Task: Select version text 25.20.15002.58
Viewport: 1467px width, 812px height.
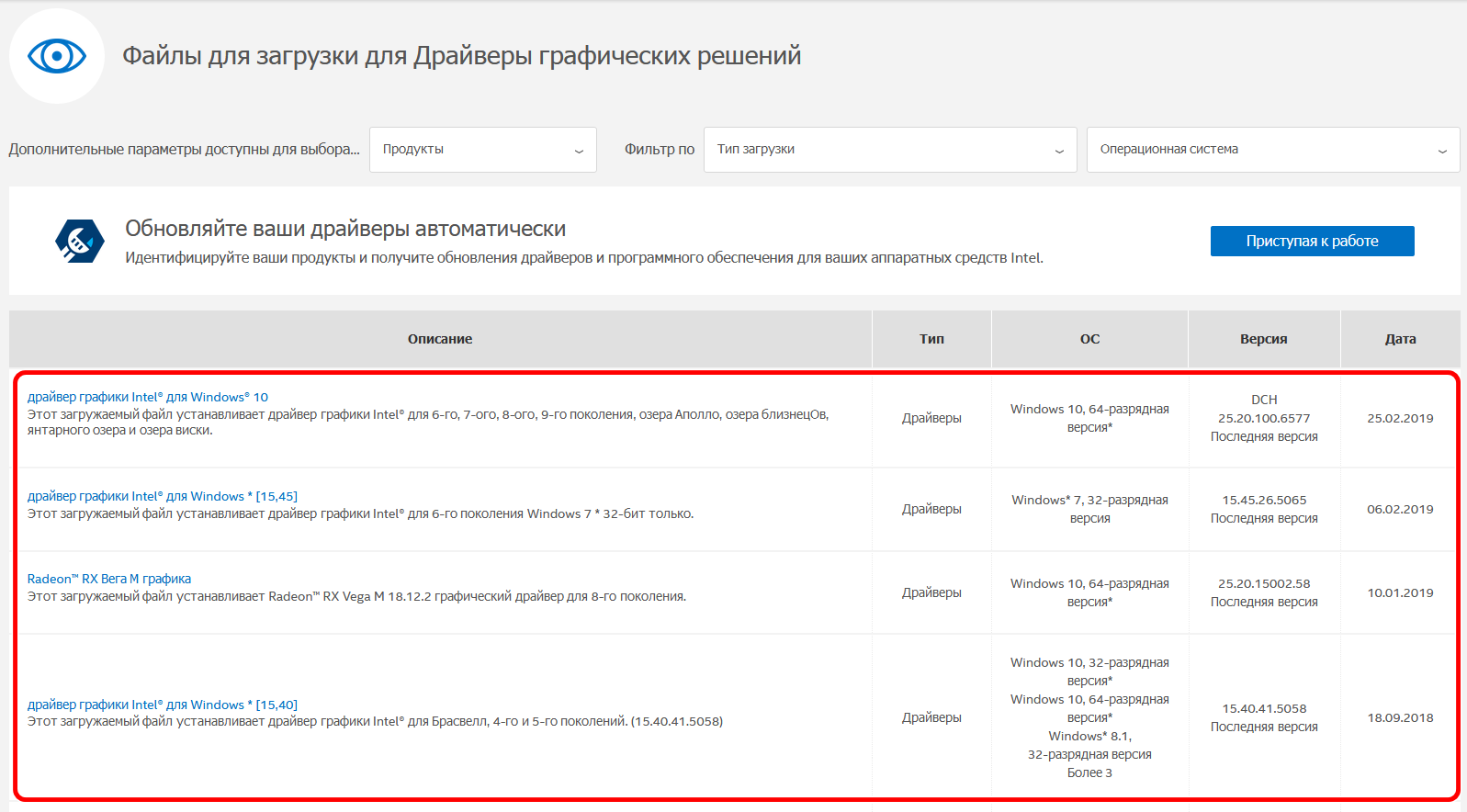Action: pyautogui.click(x=1264, y=583)
